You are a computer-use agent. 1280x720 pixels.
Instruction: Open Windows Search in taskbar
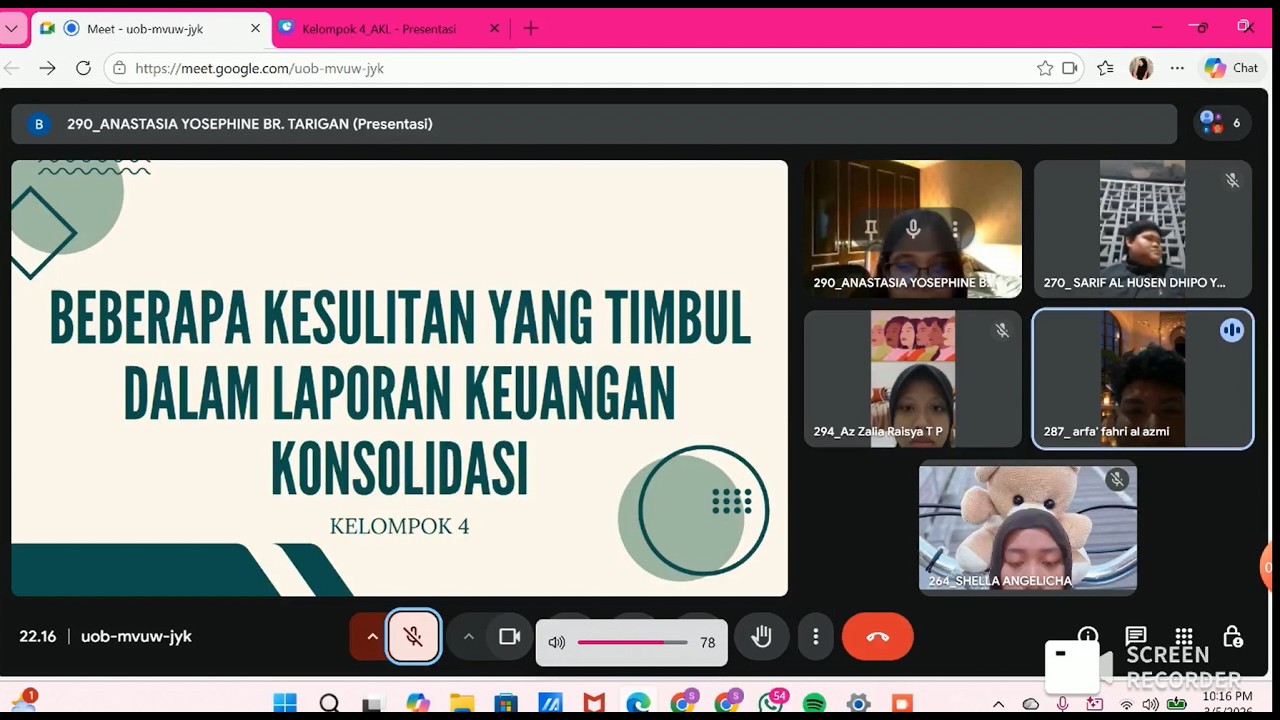pos(329,703)
